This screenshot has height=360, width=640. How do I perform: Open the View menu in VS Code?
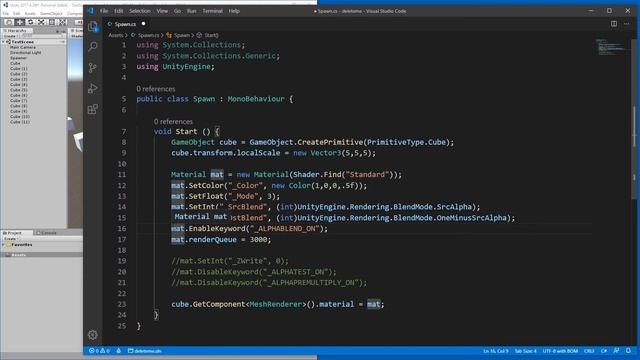162,11
